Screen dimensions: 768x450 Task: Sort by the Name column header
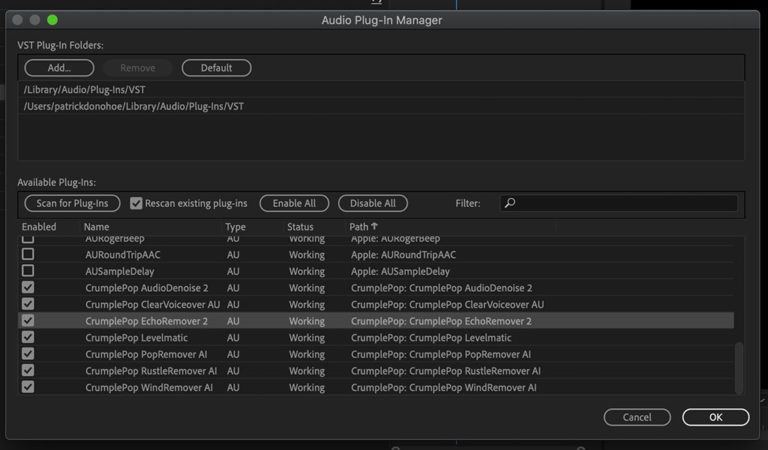pyautogui.click(x=96, y=227)
